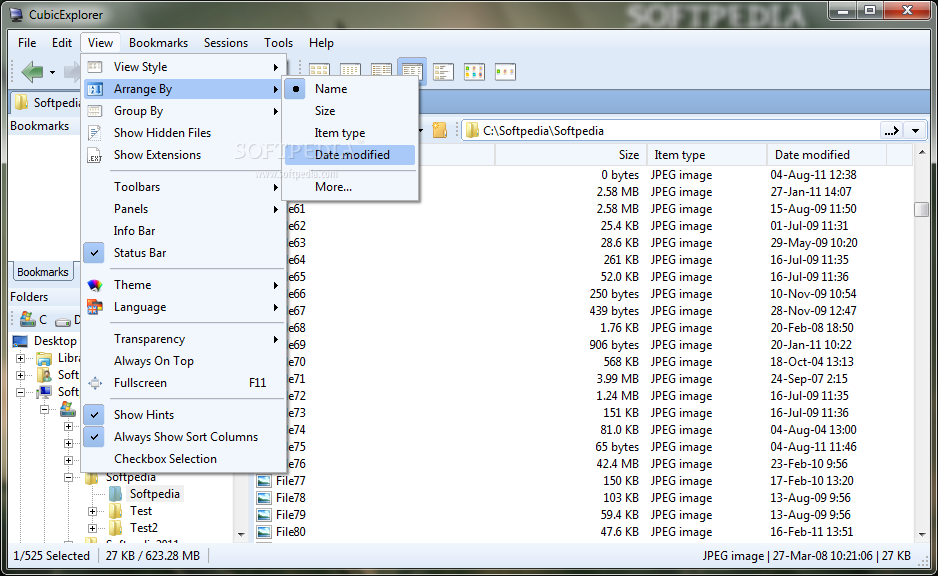Switch to List view

[x=381, y=72]
